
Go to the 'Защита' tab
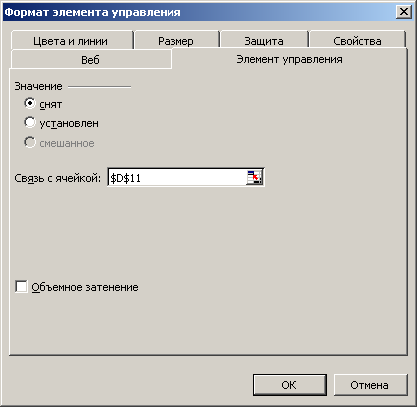point(264,41)
